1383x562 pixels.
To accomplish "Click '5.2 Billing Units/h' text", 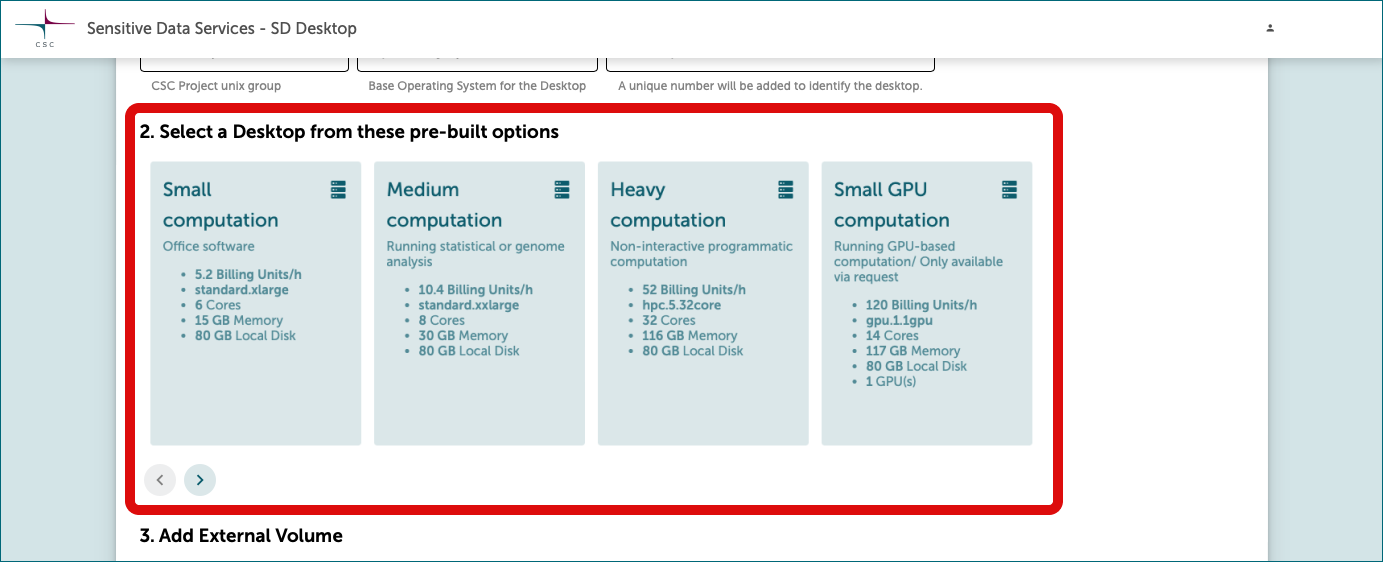I will point(248,275).
